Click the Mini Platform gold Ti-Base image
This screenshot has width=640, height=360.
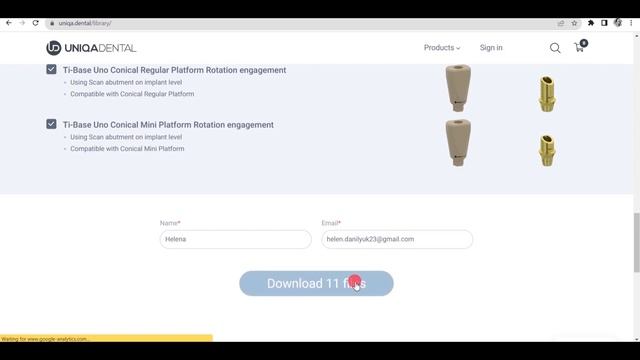click(547, 150)
